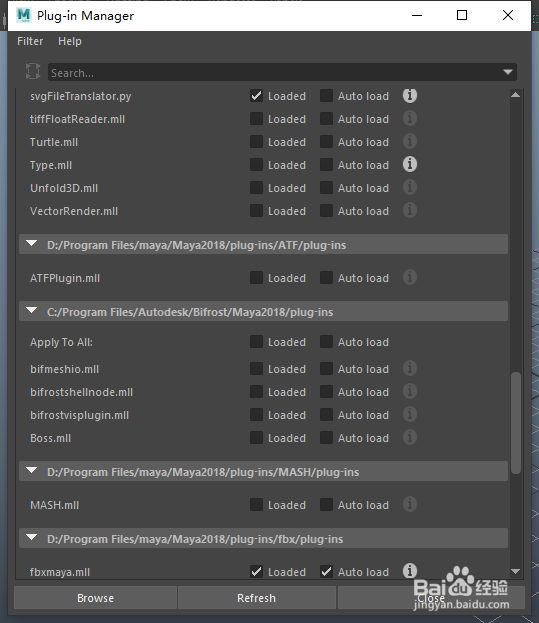Uncheck Loaded for fbxmaya.mll
This screenshot has width=539, height=623.
click(256, 572)
